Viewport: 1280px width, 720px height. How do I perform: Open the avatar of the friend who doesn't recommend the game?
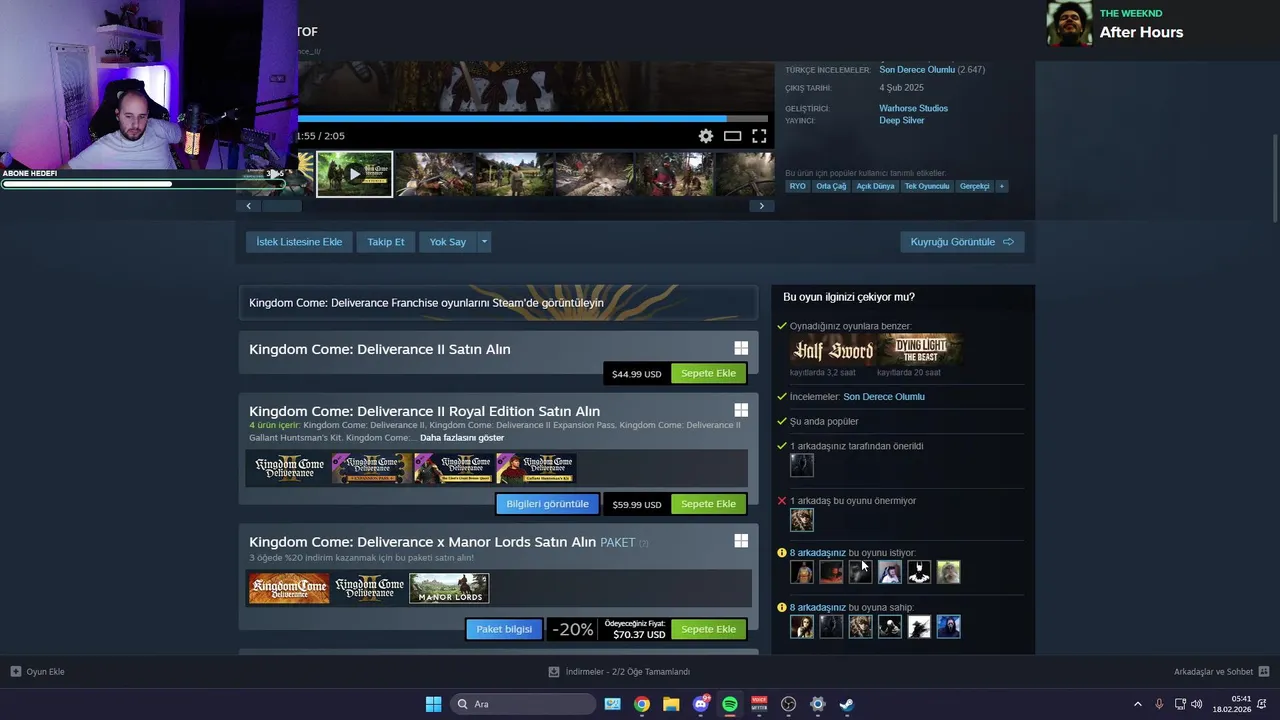(802, 520)
